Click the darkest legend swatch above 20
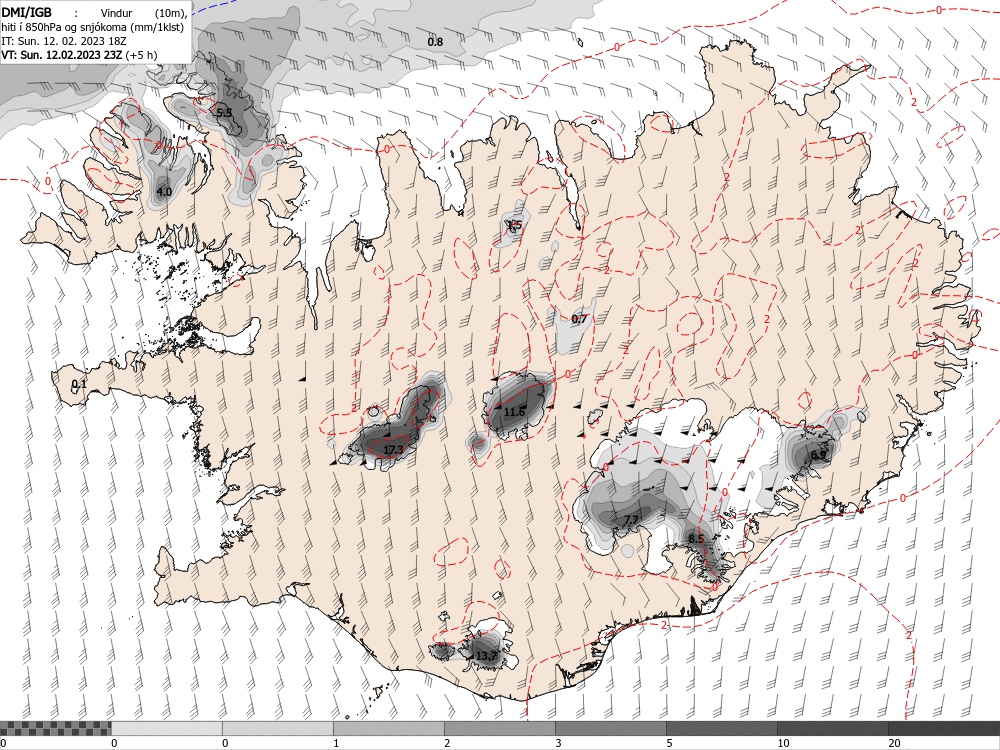 (x=944, y=728)
